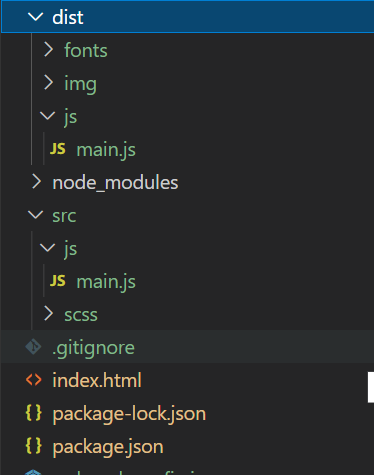Expand the node_modules folder chevron

pos(36,182)
